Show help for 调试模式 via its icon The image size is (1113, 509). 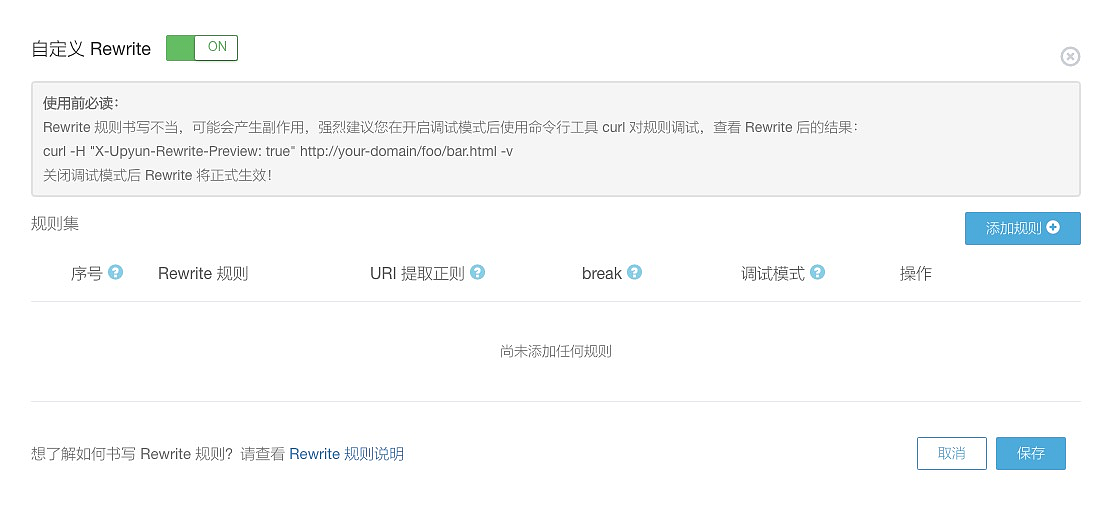pyautogui.click(x=817, y=272)
